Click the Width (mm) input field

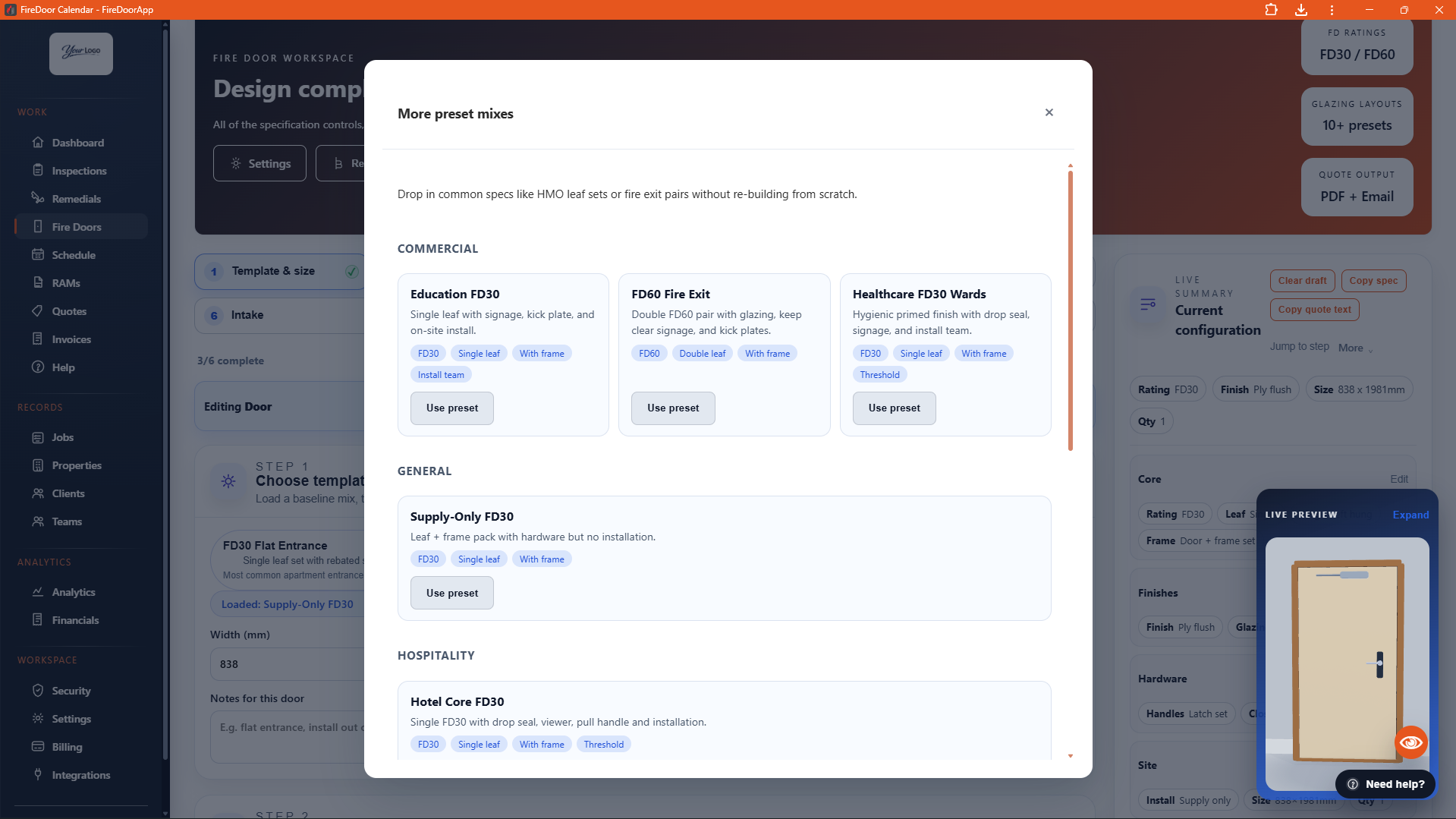tap(288, 664)
